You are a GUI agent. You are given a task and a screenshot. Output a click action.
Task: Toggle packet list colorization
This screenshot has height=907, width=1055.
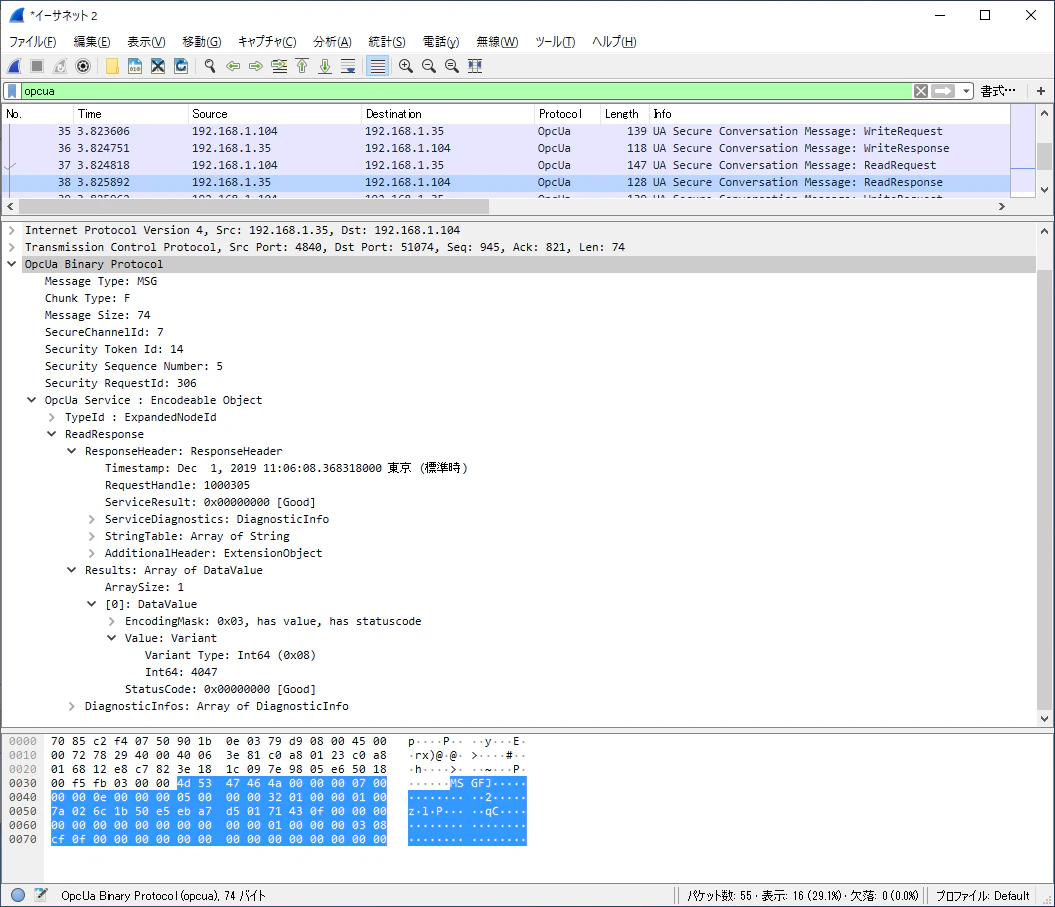pyautogui.click(x=377, y=66)
